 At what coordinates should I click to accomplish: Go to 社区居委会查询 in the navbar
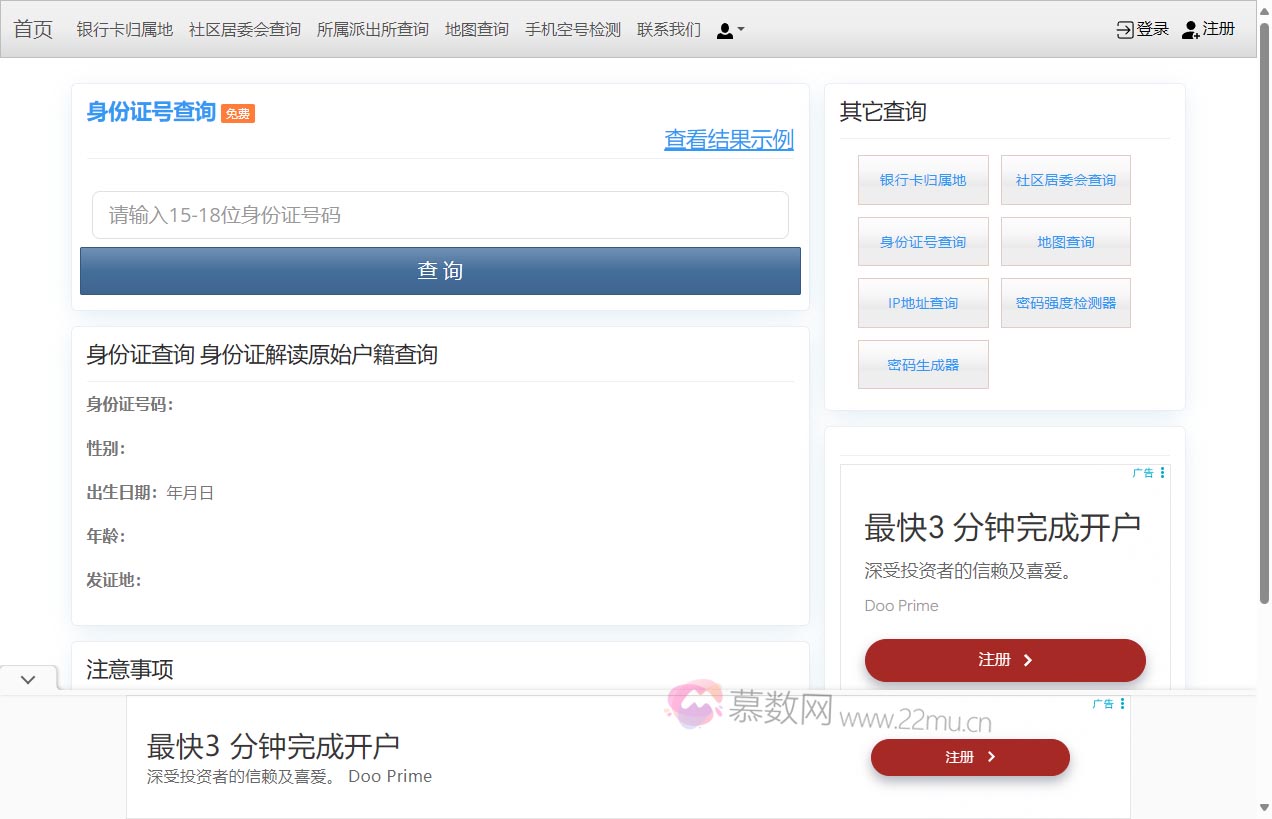coord(244,30)
